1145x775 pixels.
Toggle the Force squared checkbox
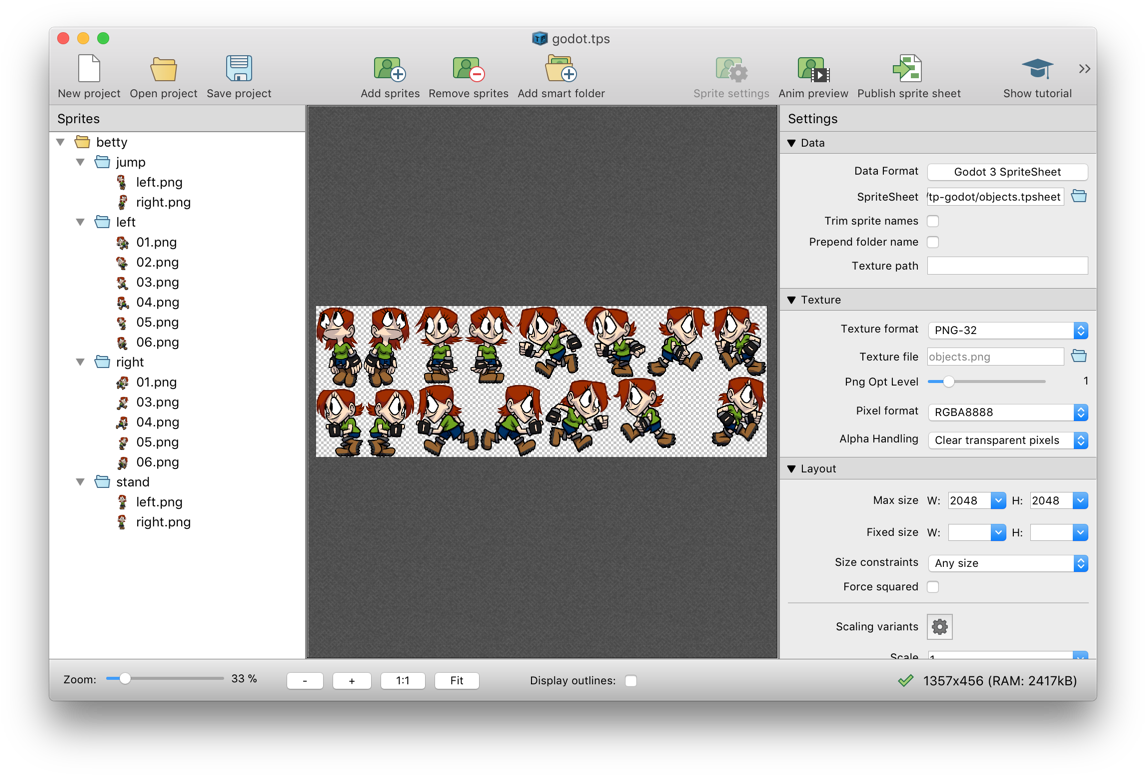933,587
